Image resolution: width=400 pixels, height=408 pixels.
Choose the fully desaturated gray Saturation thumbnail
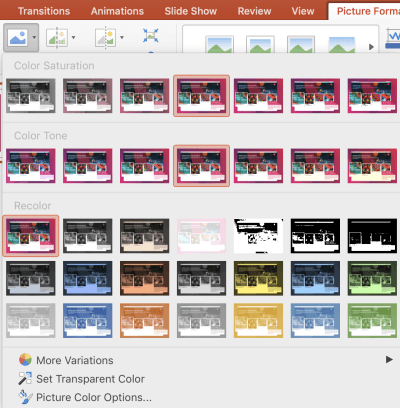point(31,96)
